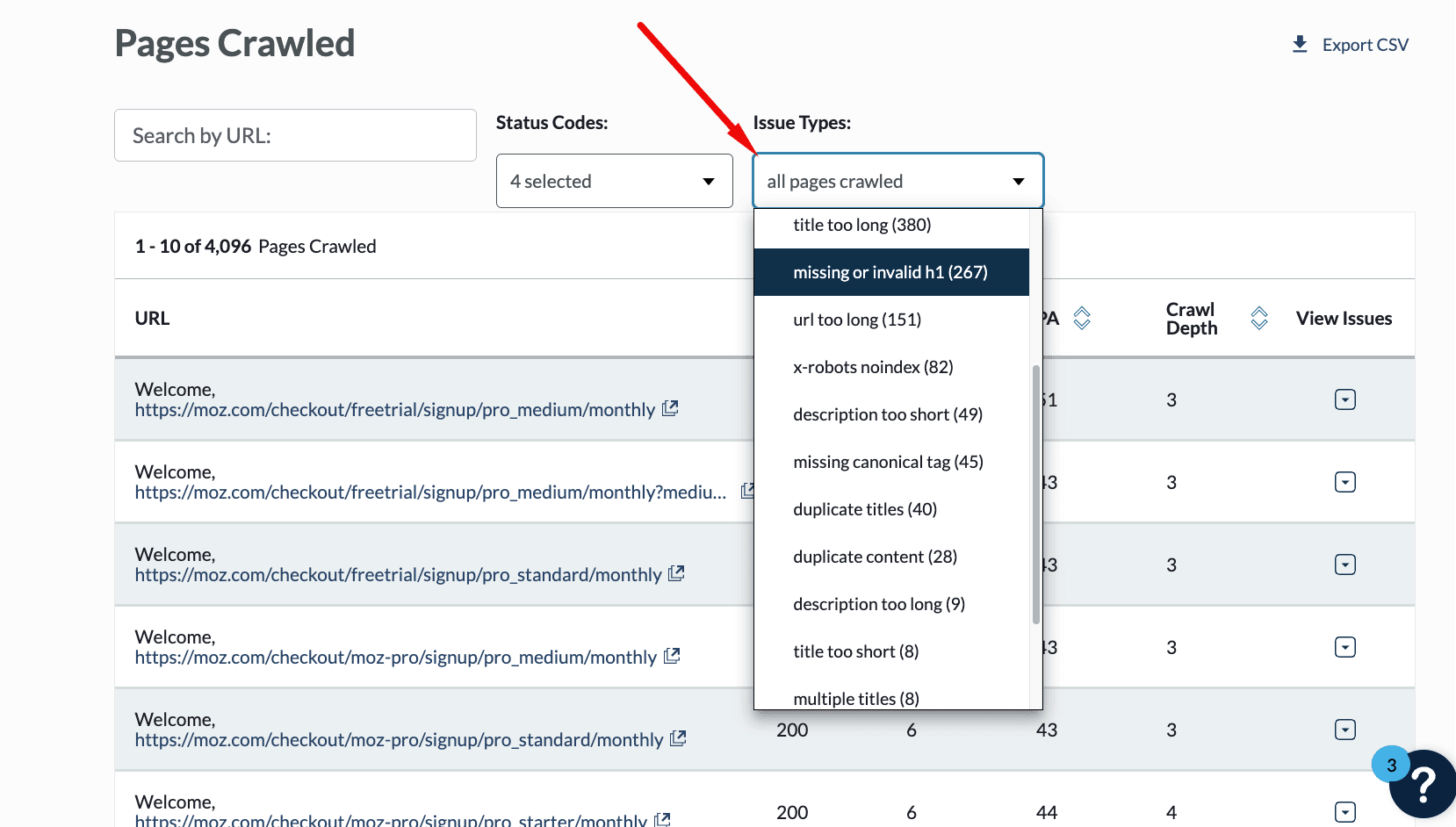Open the external link icon beside pro_medium/monthly URL
Screen dimensions: 1456x827
670,408
